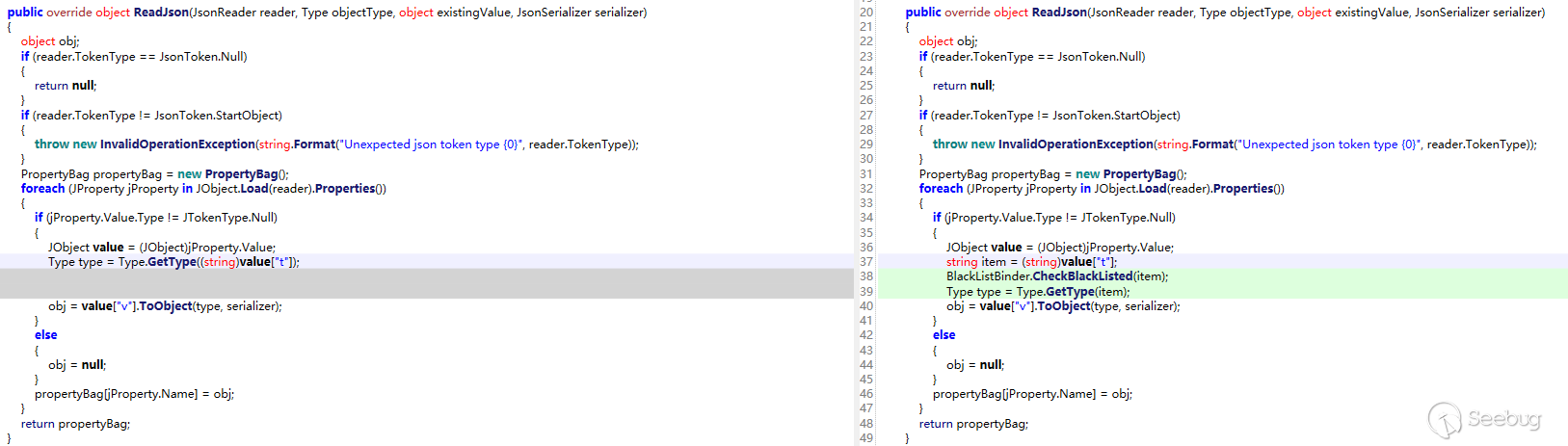The width and height of the screenshot is (1568, 446).
Task: Click the 'else' keyword in right pane
Action: [944, 335]
